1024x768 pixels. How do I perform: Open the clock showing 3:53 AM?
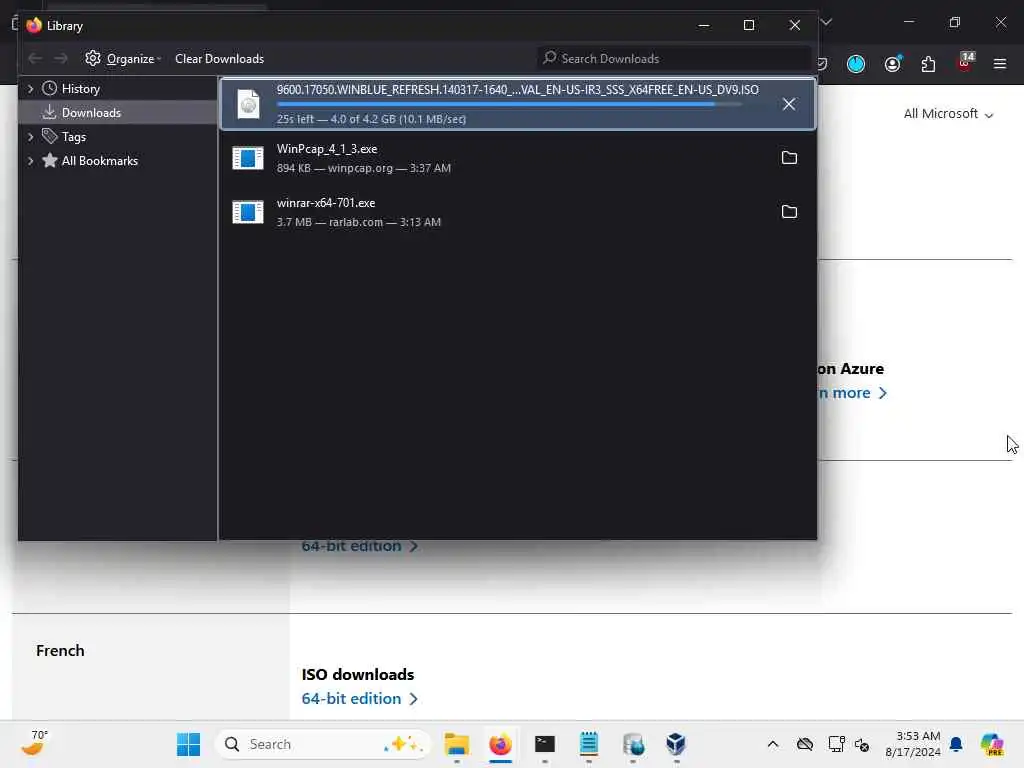(x=913, y=744)
